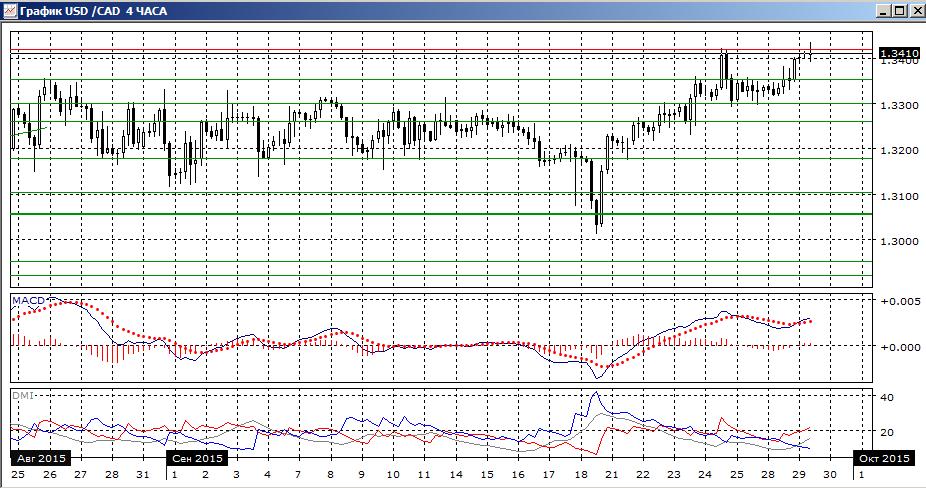This screenshot has width=926, height=488.
Task: Click the 1.3200 price axis label
Action: (x=899, y=151)
